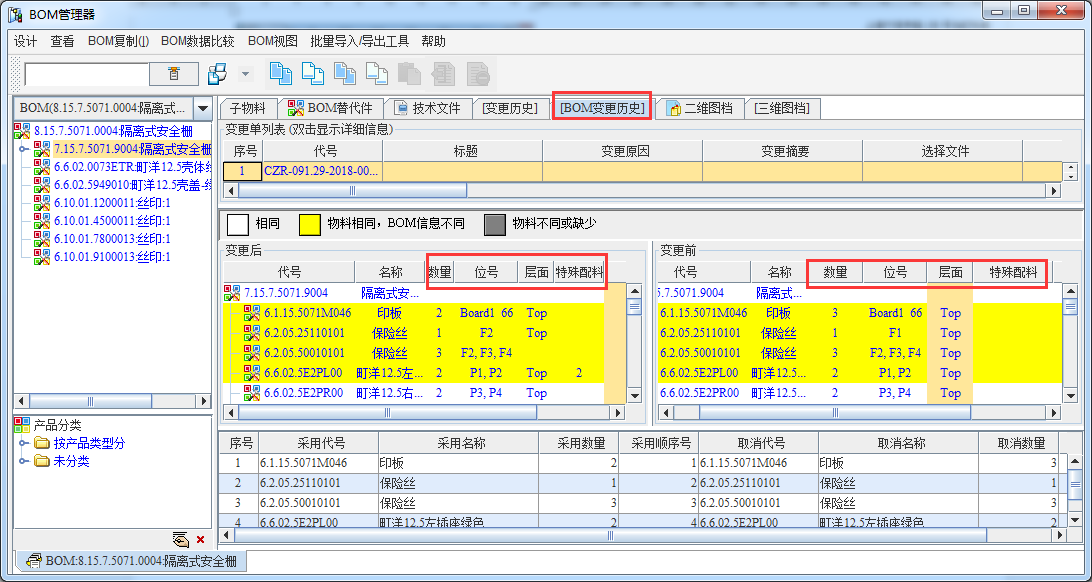The height and width of the screenshot is (582, 1092).
Task: Open the BOM(8.15.7.5071.0004 combo box dropdown
Action: coord(201,108)
